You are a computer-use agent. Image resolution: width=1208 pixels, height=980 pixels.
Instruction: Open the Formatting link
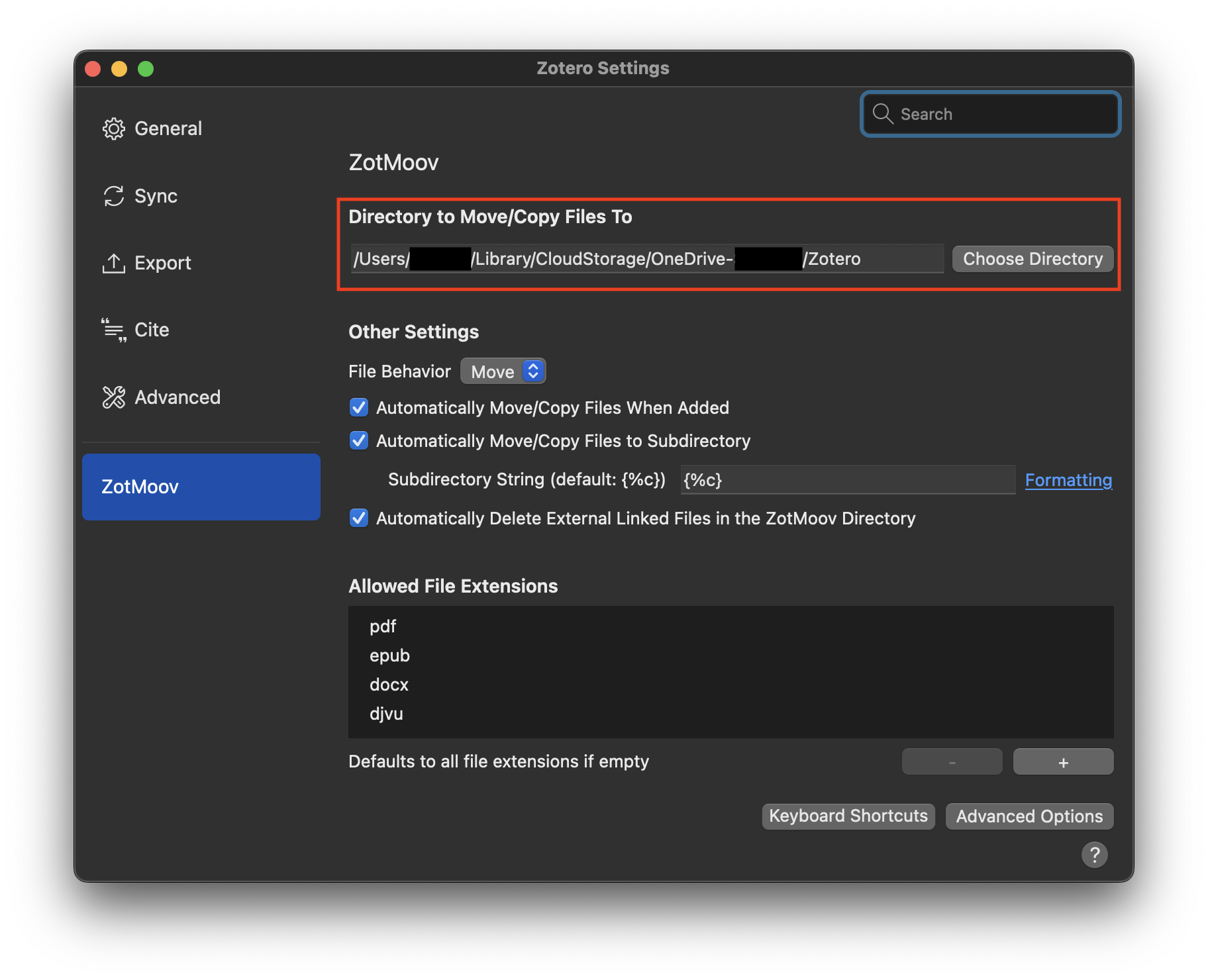[1068, 480]
